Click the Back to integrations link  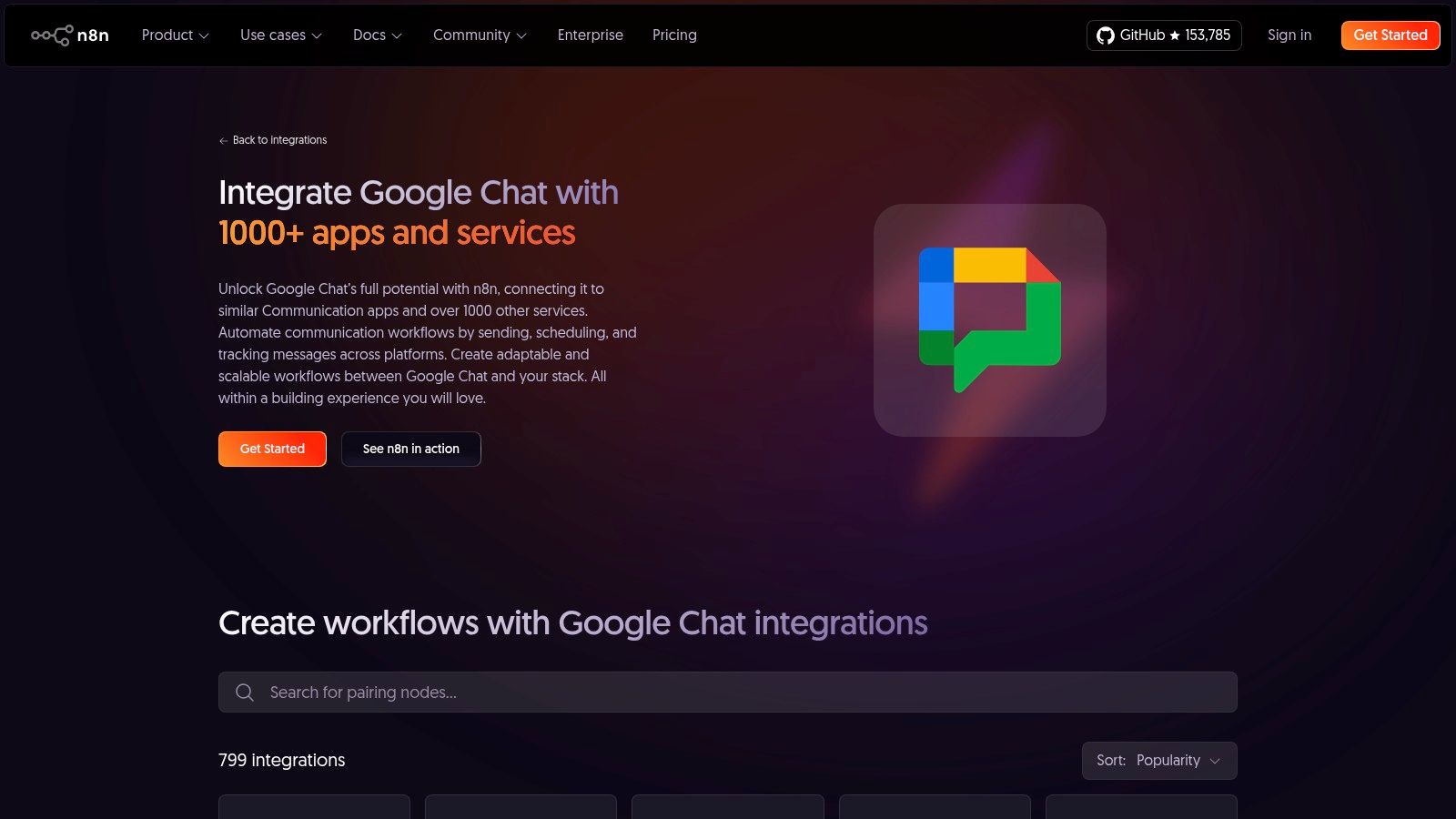point(278,140)
